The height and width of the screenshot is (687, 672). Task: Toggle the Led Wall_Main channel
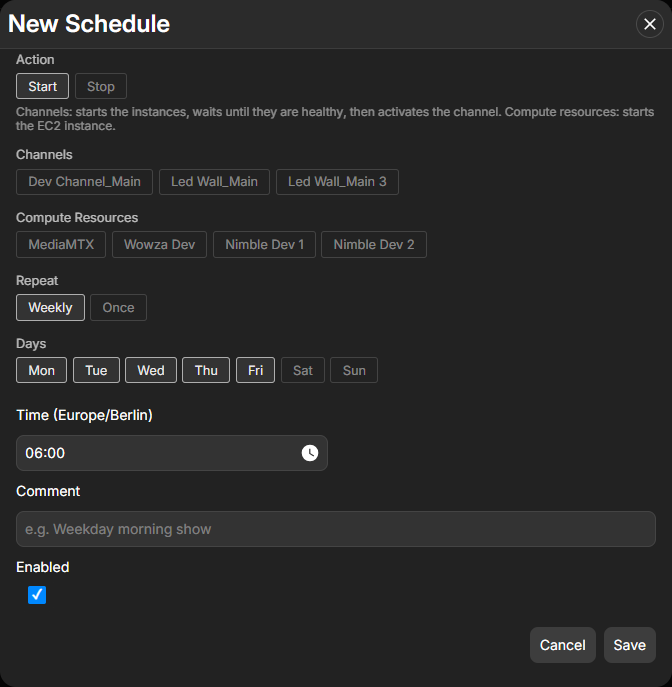point(214,182)
